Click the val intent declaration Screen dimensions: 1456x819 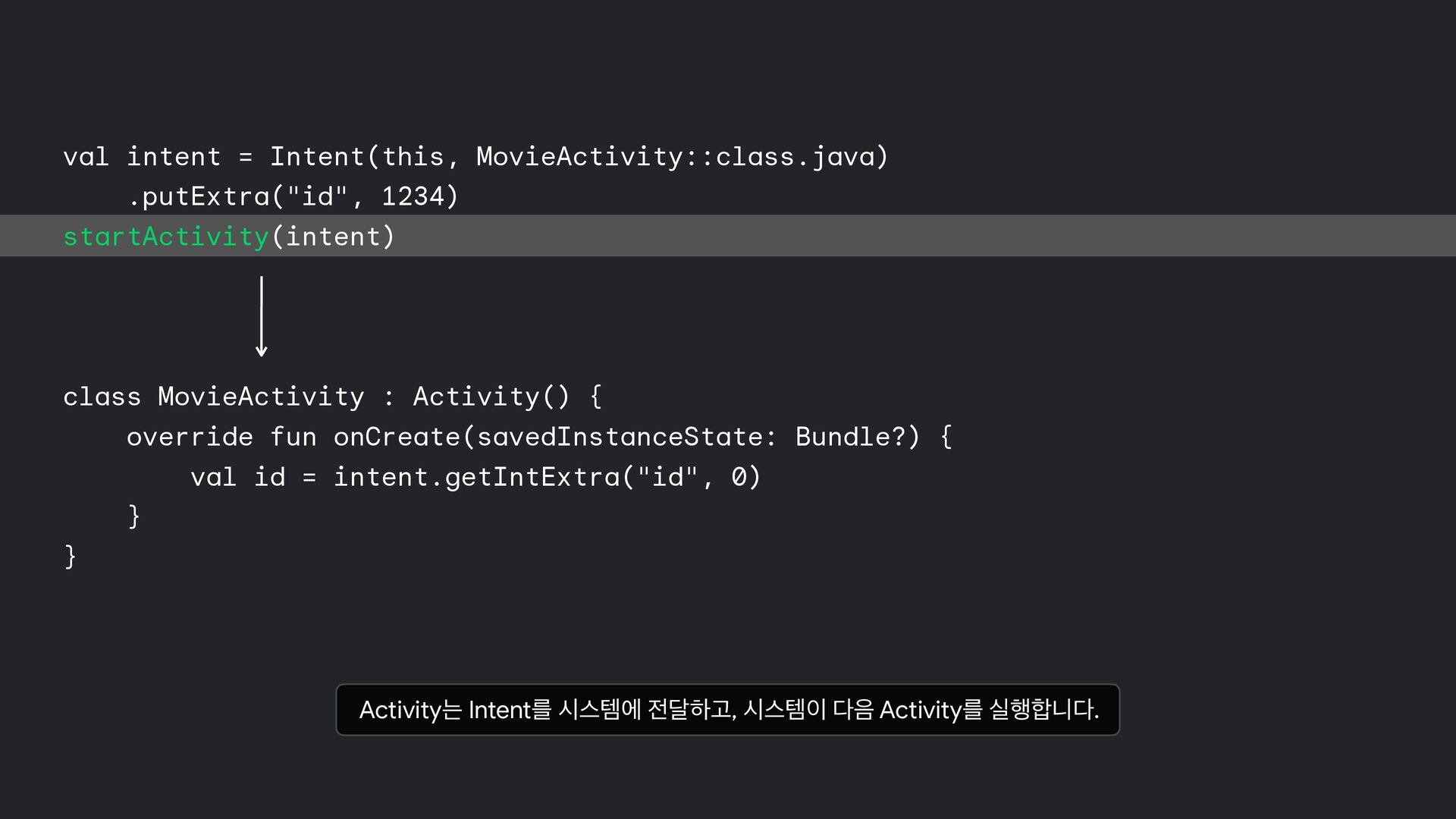[142, 157]
